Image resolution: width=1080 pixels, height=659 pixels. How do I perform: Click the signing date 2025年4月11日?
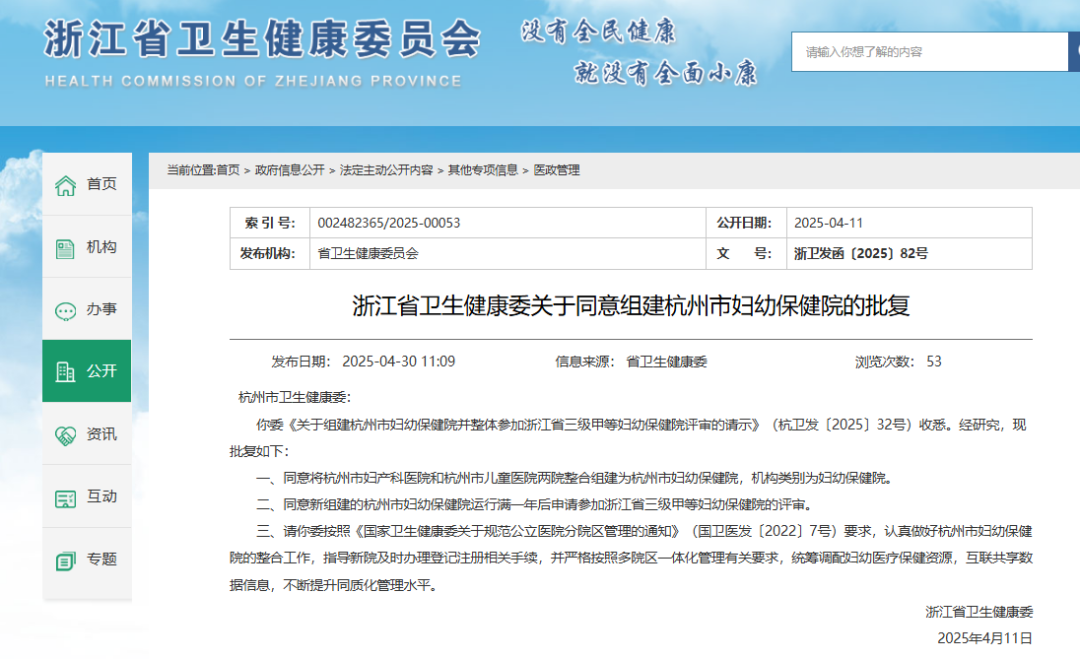[x=985, y=638]
